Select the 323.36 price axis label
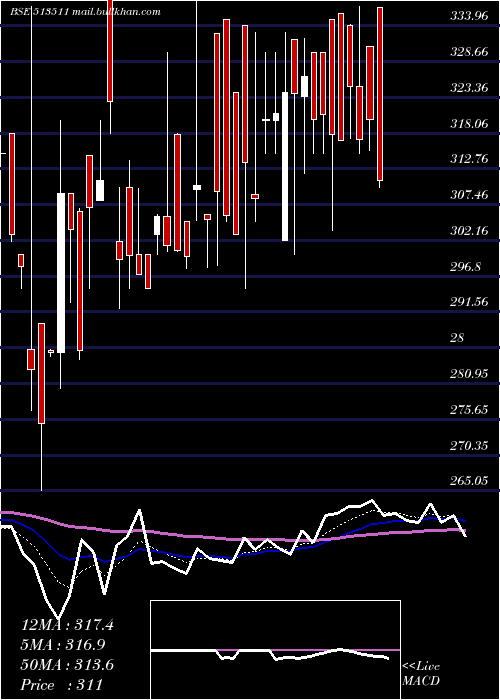500x700 pixels. [x=470, y=88]
